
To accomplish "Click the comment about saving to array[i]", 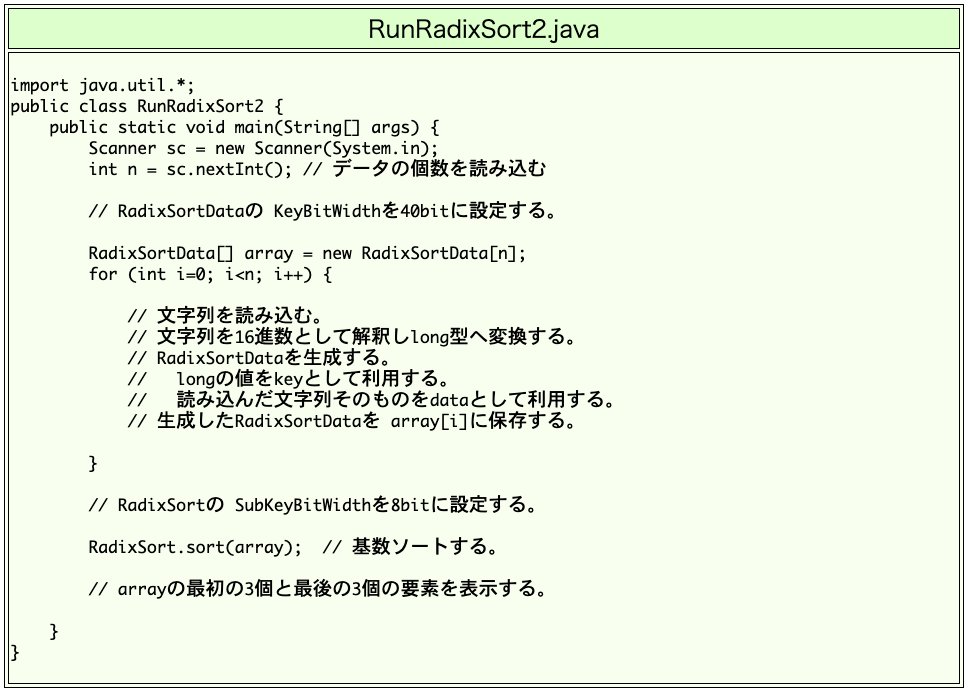I will pyautogui.click(x=352, y=421).
